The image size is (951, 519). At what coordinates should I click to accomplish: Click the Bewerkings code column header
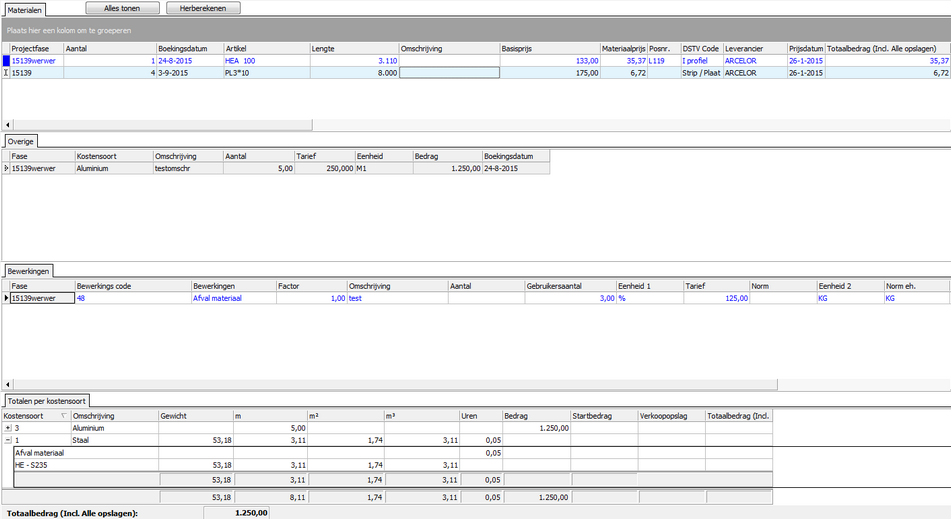(133, 286)
